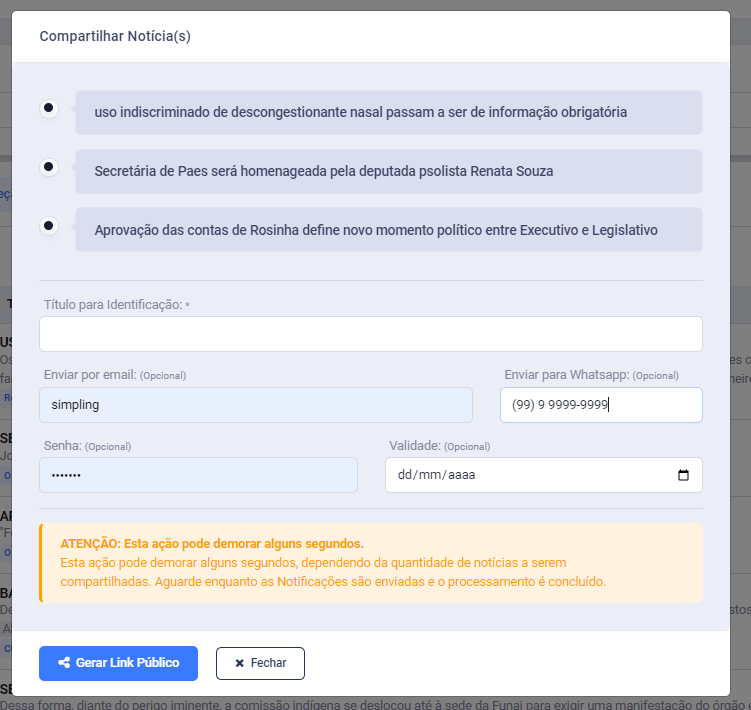Click the calendar icon in Validade field
Viewport: 751px width, 710px height.
[x=683, y=475]
